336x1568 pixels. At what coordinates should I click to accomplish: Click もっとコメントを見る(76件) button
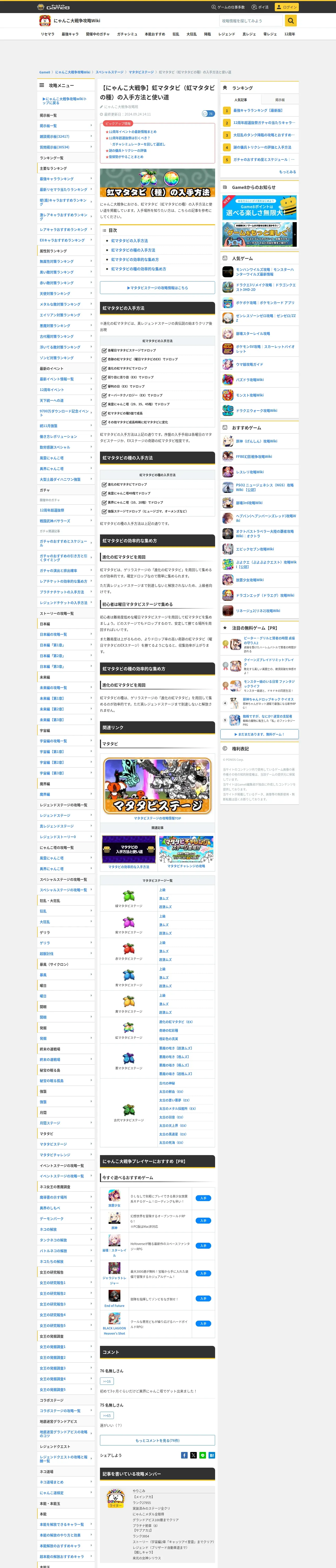pos(157,1440)
